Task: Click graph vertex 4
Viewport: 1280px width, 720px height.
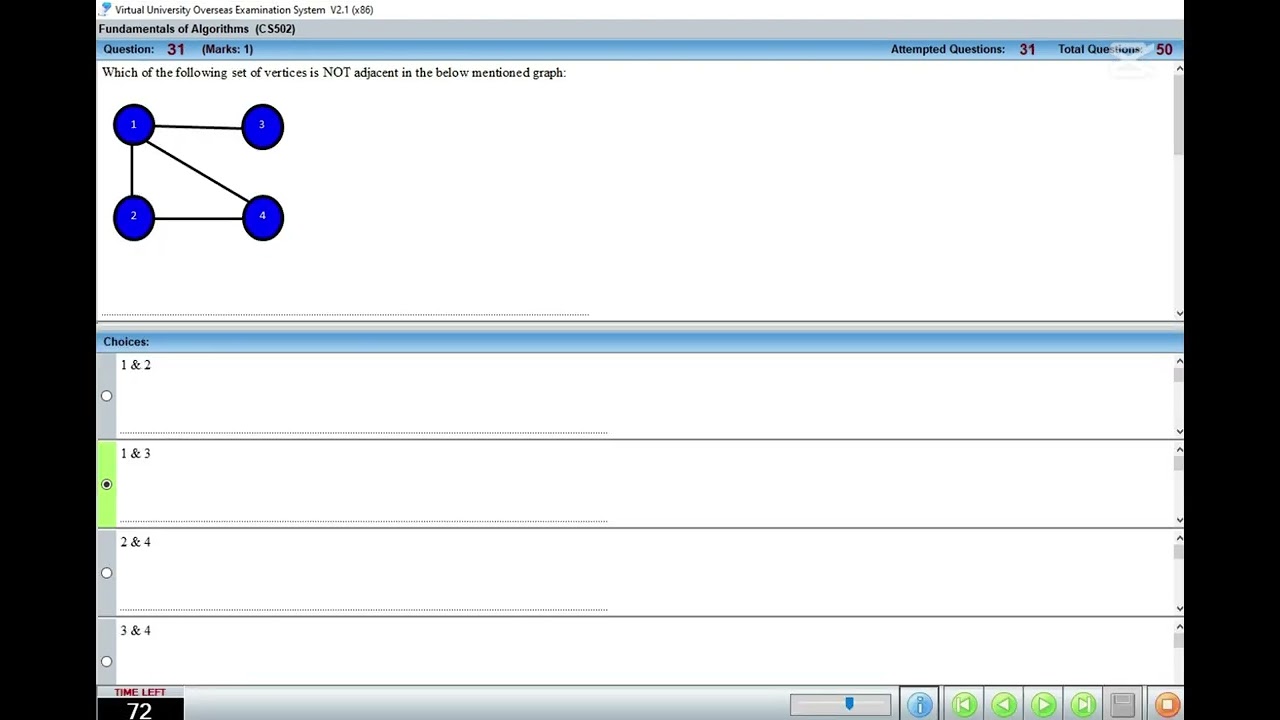Action: (262, 217)
